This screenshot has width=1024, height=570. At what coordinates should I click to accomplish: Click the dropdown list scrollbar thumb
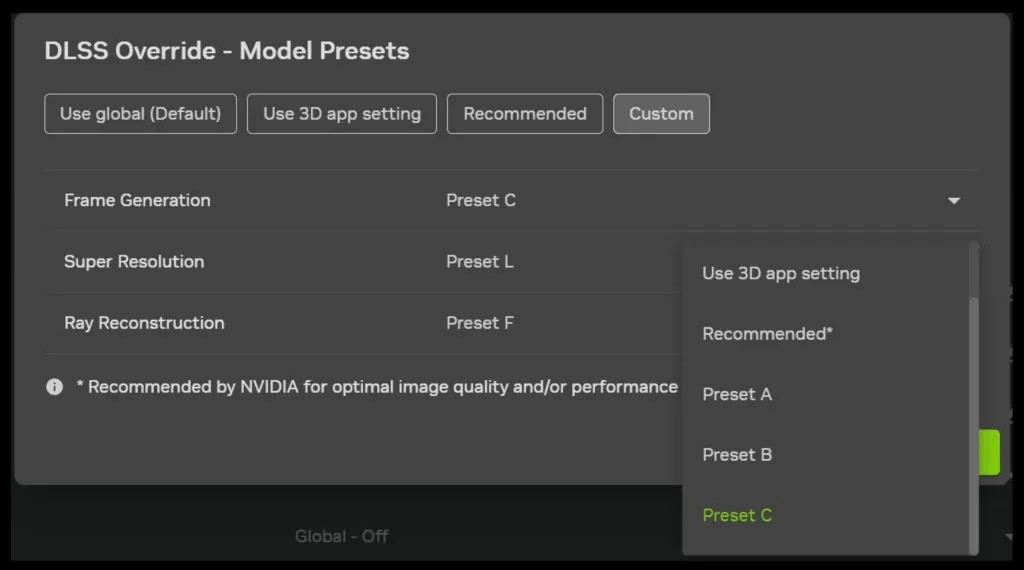coord(974,424)
